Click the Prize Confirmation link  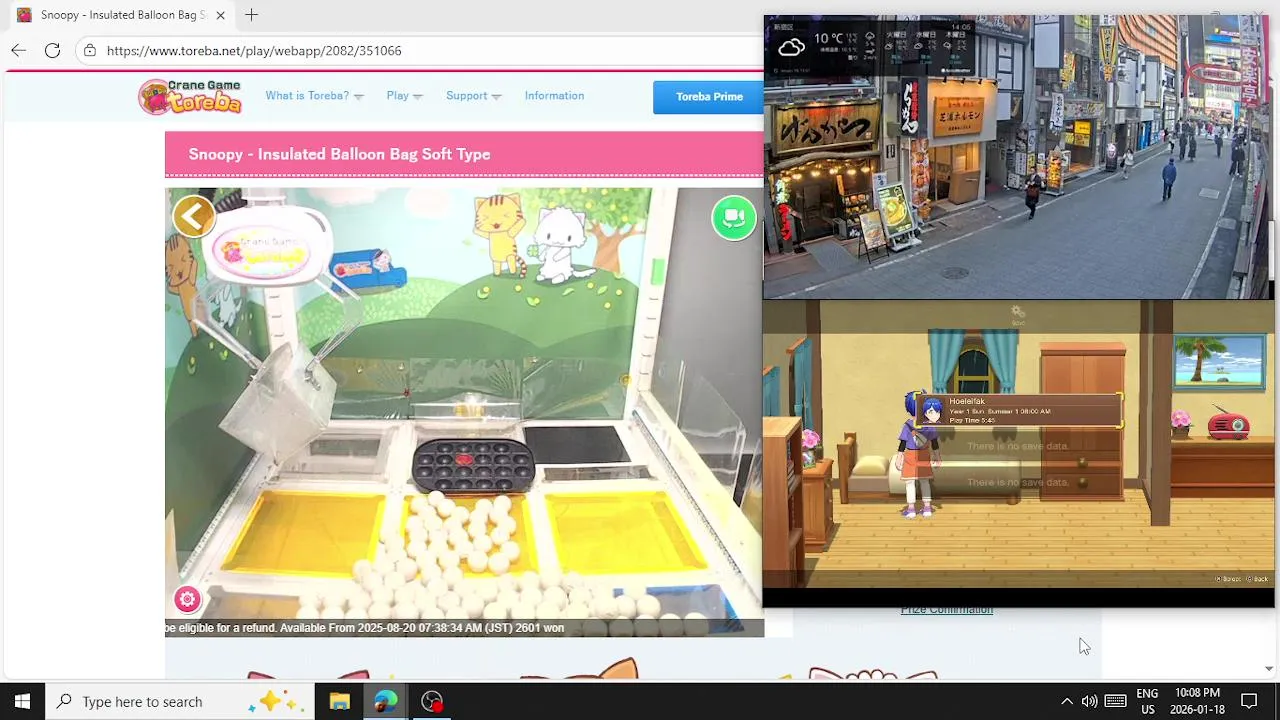click(x=946, y=610)
